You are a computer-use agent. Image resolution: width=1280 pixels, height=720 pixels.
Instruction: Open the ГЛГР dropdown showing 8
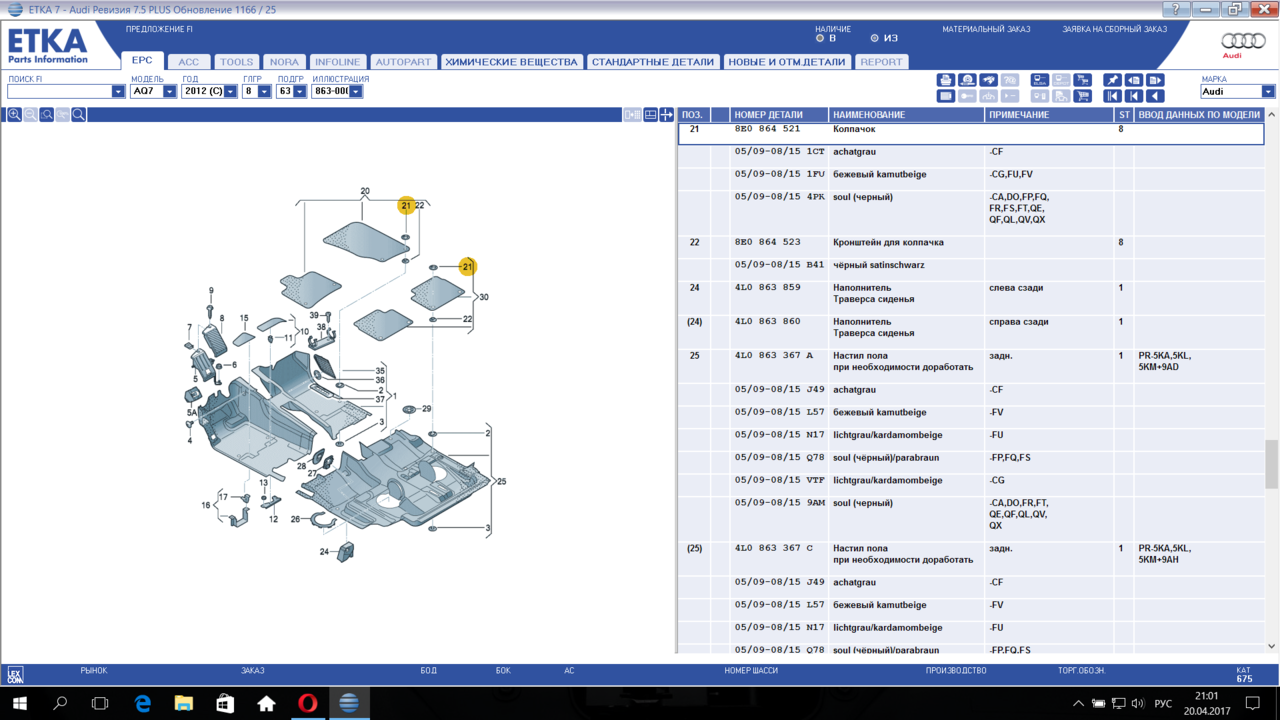click(x=264, y=91)
